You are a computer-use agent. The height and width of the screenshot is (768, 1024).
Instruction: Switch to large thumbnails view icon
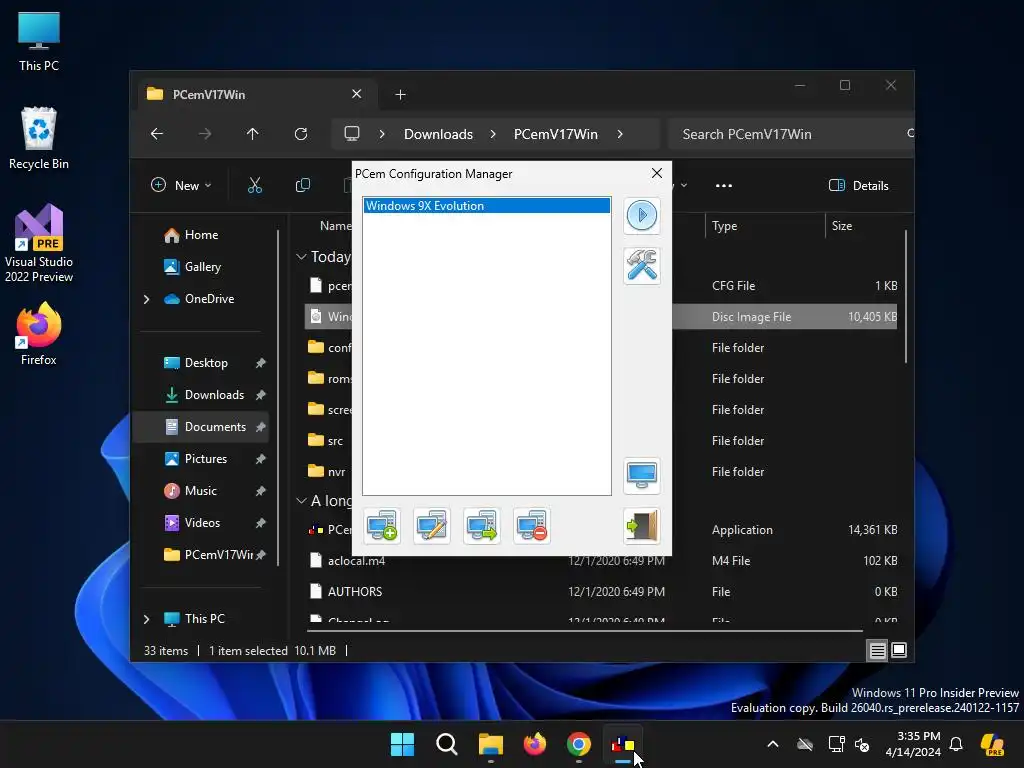(x=899, y=650)
